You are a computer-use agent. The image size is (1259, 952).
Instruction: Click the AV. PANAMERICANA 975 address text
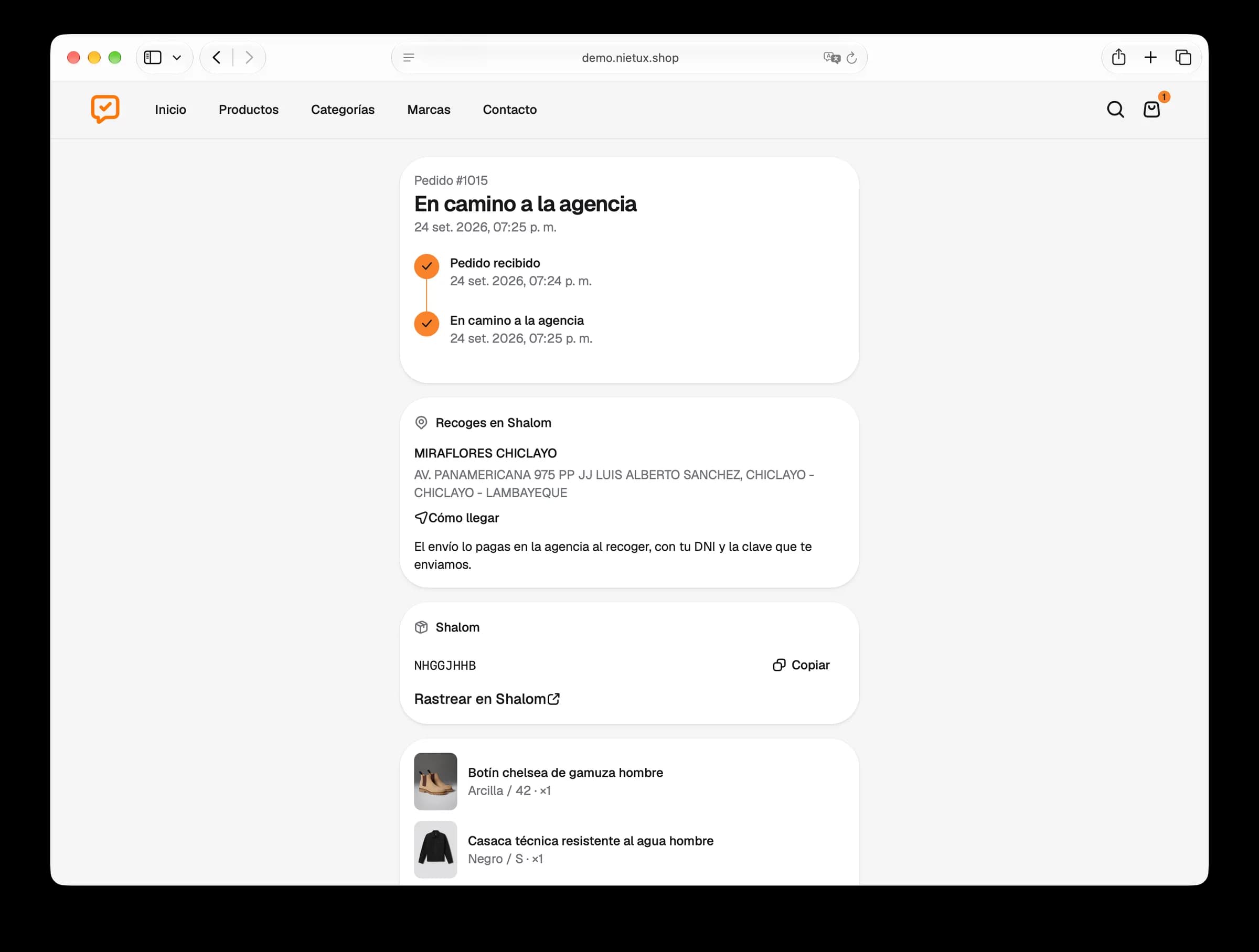point(614,484)
